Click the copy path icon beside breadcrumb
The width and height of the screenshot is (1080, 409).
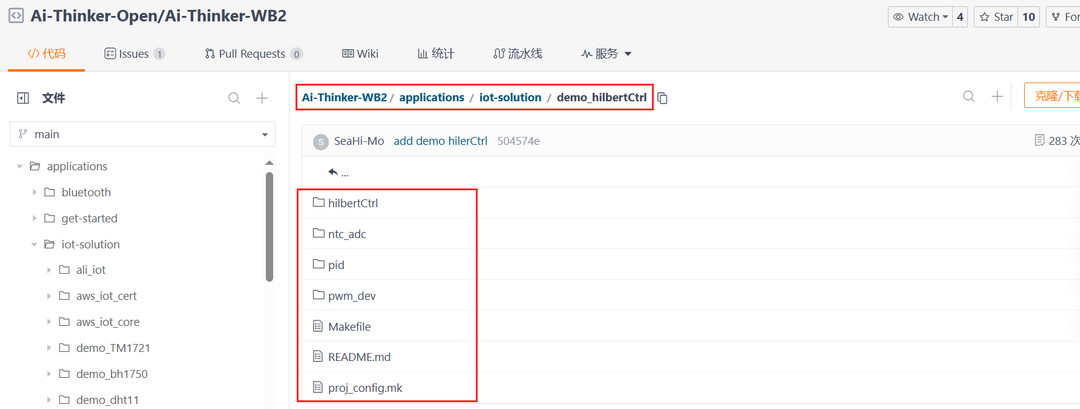click(x=662, y=98)
